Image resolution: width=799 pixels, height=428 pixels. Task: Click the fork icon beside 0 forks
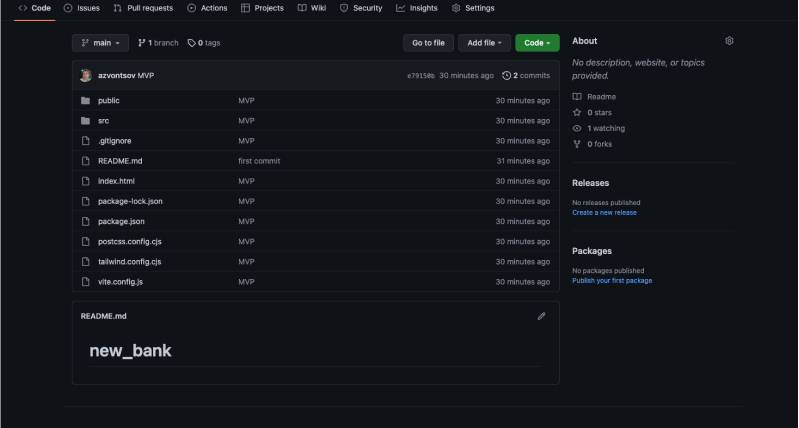577,144
